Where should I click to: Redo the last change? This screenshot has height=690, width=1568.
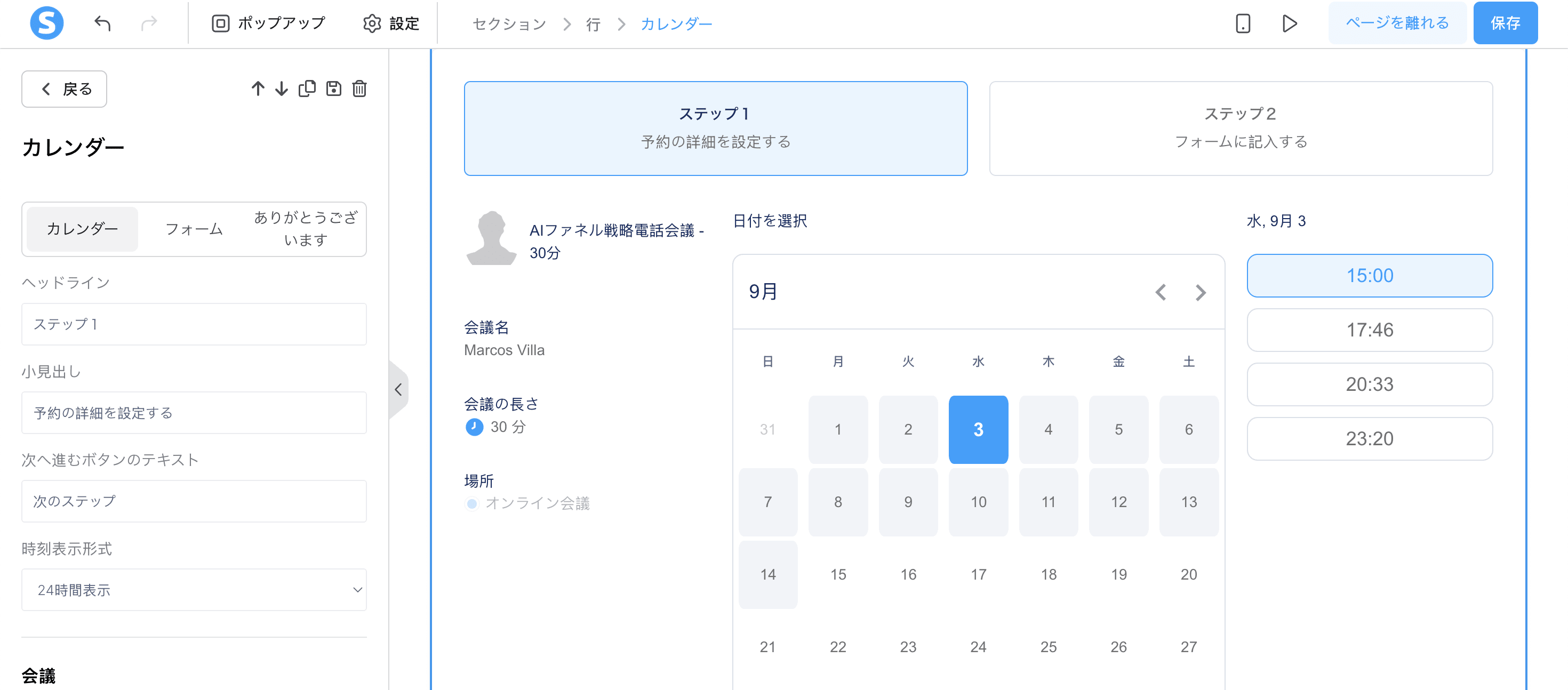(x=149, y=23)
